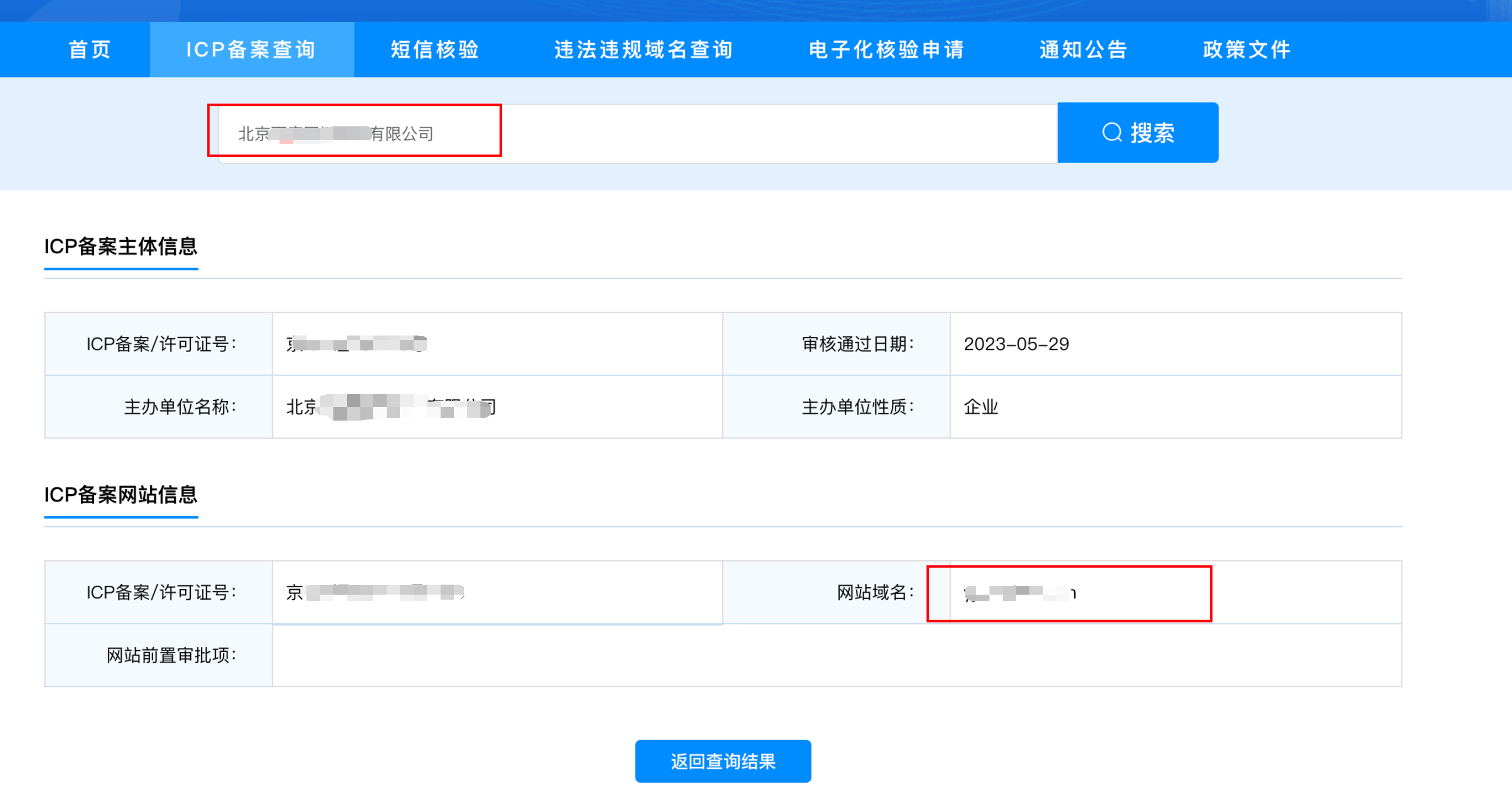Click the ICP备案网站信息 section heading
Viewport: 1512px width, 794px height.
coord(121,495)
